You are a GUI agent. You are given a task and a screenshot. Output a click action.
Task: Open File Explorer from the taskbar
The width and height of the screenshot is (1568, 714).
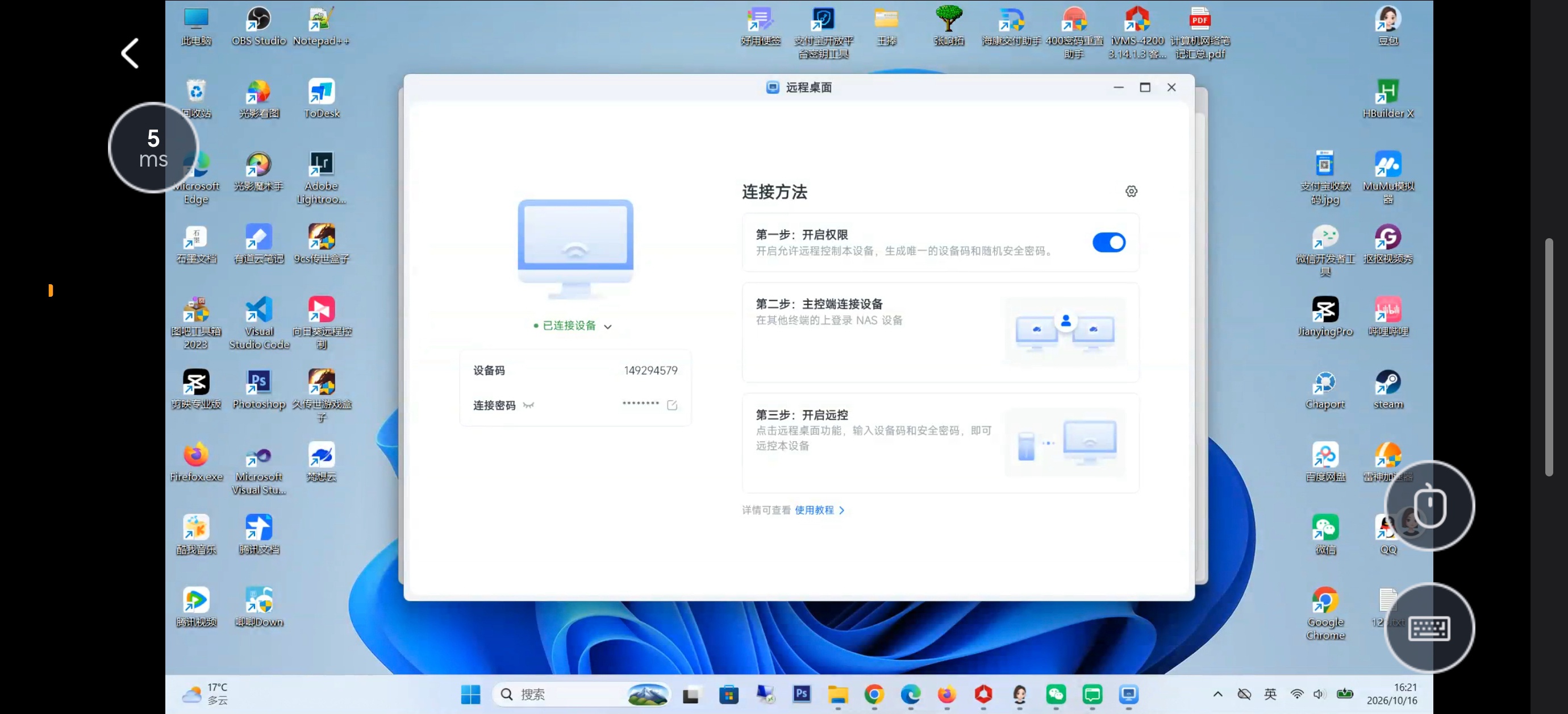pyautogui.click(x=837, y=694)
